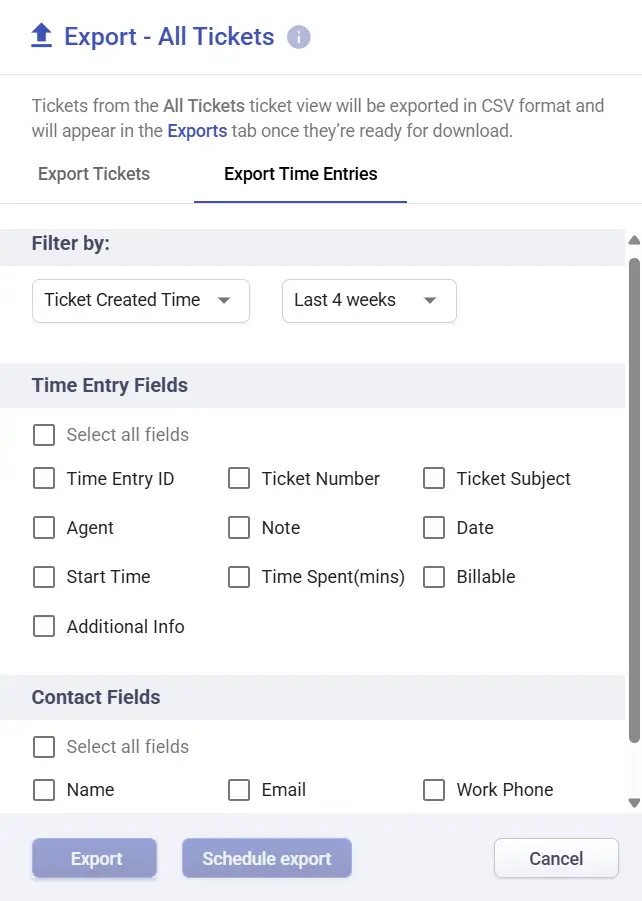Change the Last 4 weeks time range
The width and height of the screenshot is (642, 901).
click(x=368, y=300)
